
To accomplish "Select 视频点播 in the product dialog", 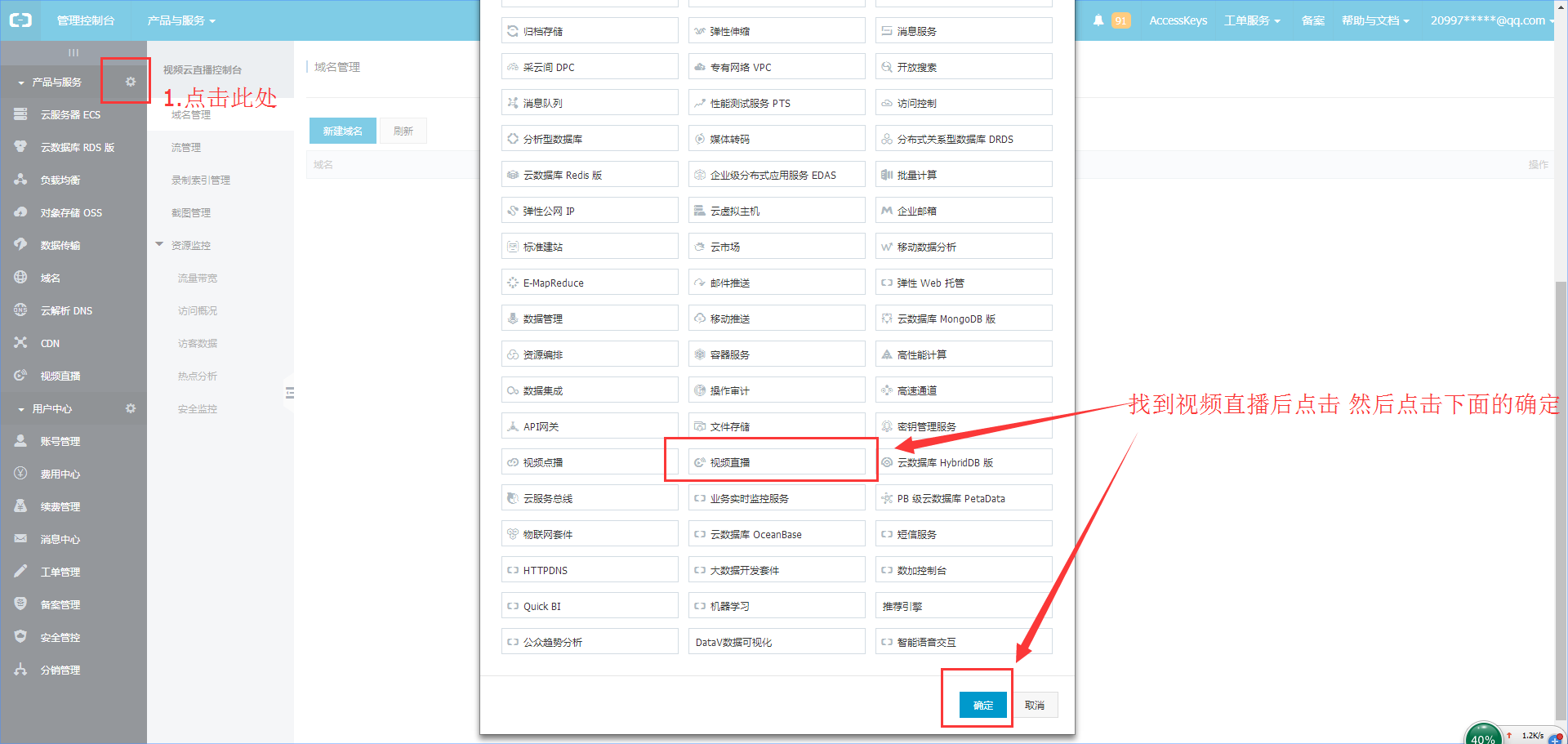I will pyautogui.click(x=589, y=462).
